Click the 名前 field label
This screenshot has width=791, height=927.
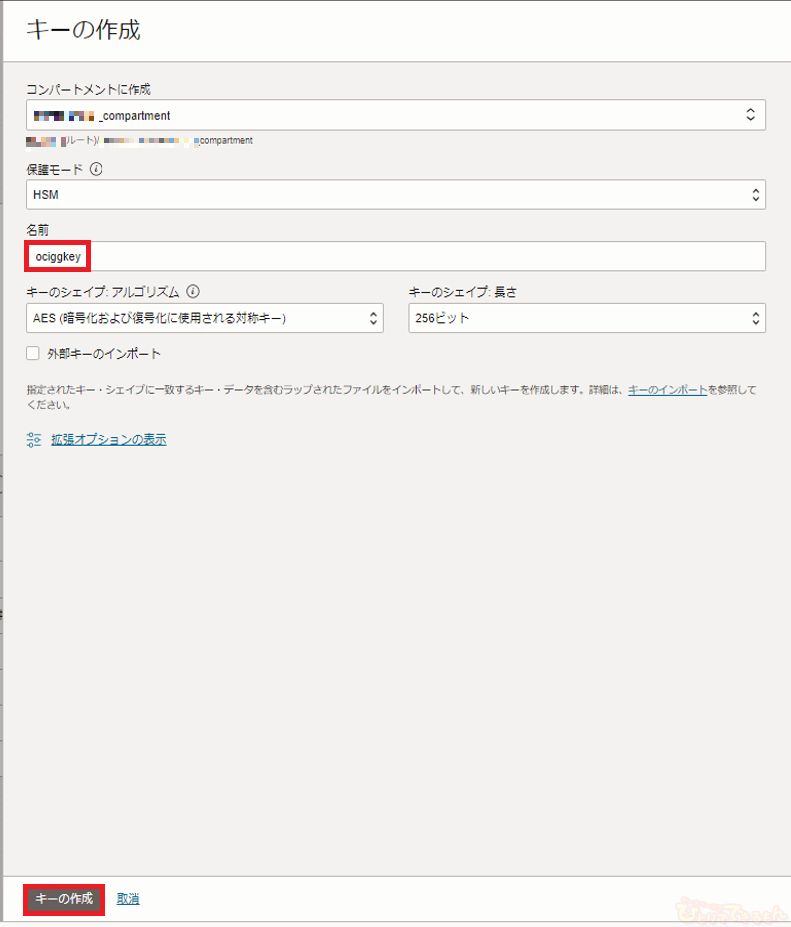38,230
